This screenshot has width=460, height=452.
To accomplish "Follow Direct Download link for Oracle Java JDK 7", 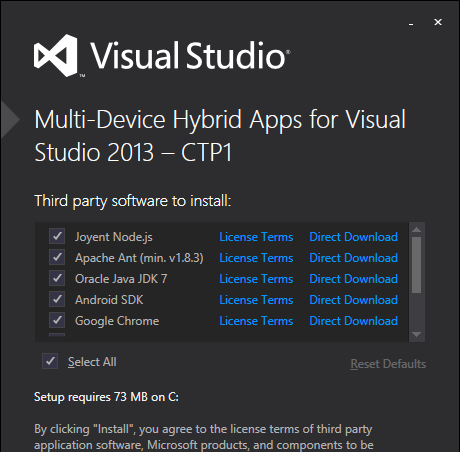I will point(353,279).
